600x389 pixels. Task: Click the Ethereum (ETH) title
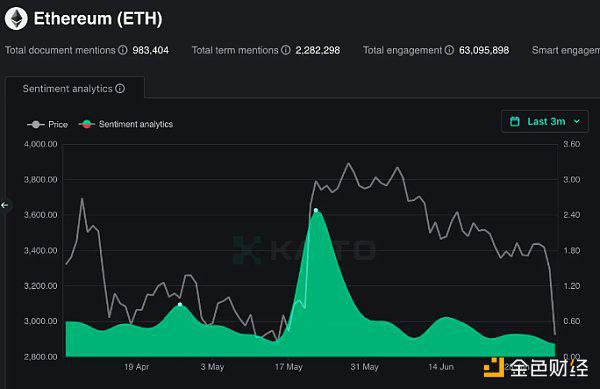(98, 18)
